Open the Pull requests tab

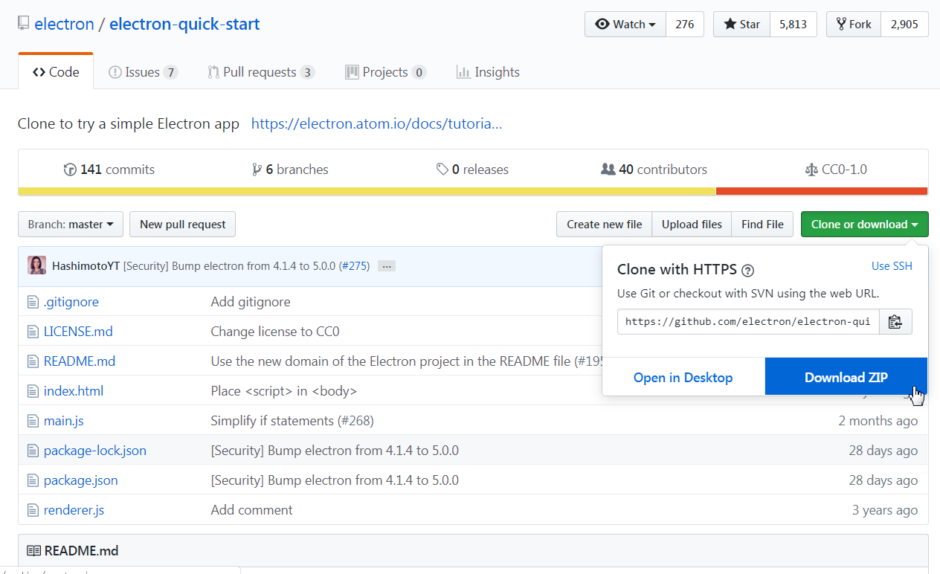click(260, 72)
